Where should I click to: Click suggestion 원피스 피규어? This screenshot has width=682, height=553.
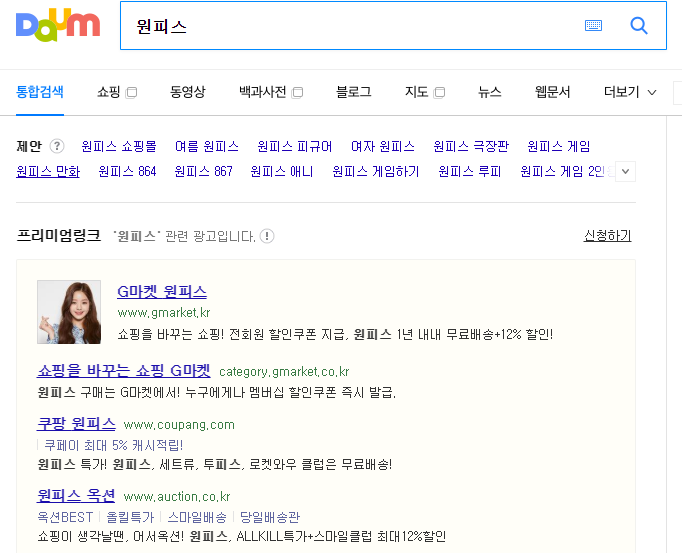[294, 146]
